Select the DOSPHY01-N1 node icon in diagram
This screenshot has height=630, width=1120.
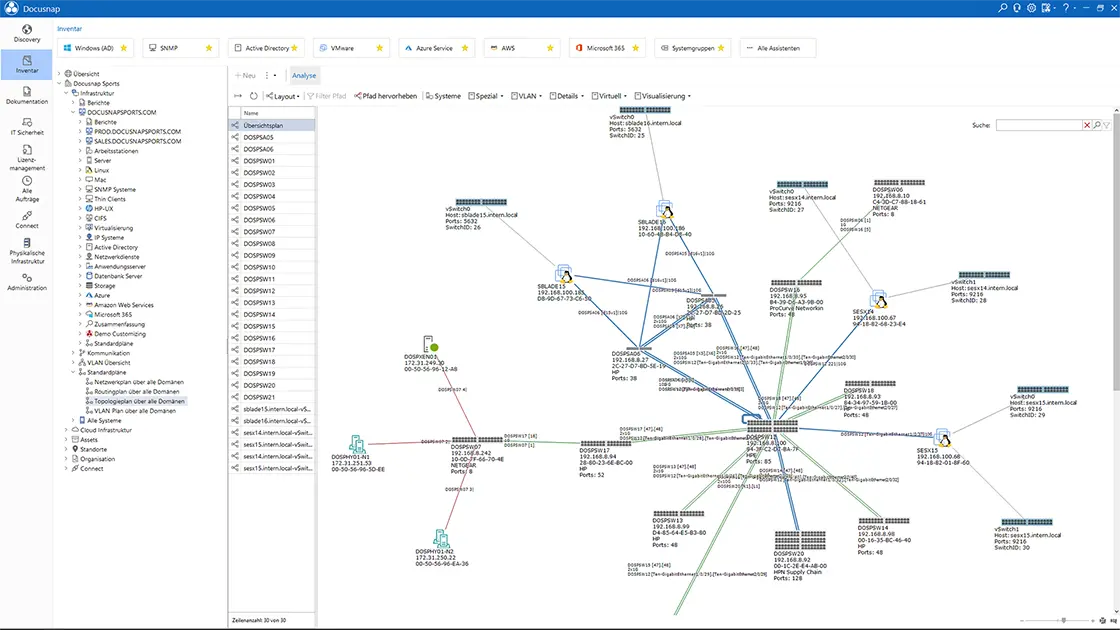(x=357, y=444)
